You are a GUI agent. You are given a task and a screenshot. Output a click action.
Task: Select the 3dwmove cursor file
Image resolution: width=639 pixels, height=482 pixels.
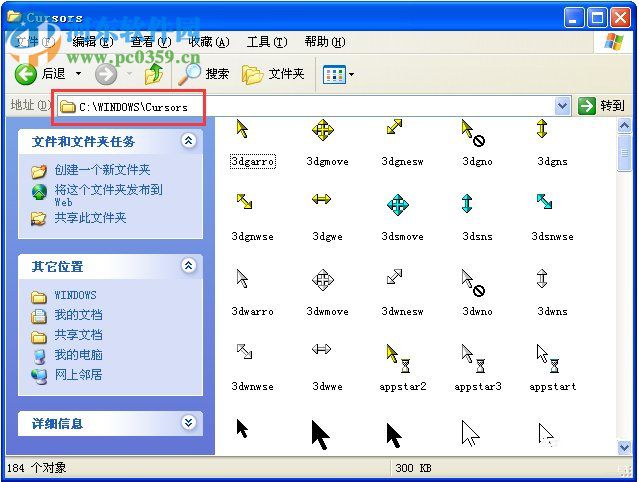327,293
